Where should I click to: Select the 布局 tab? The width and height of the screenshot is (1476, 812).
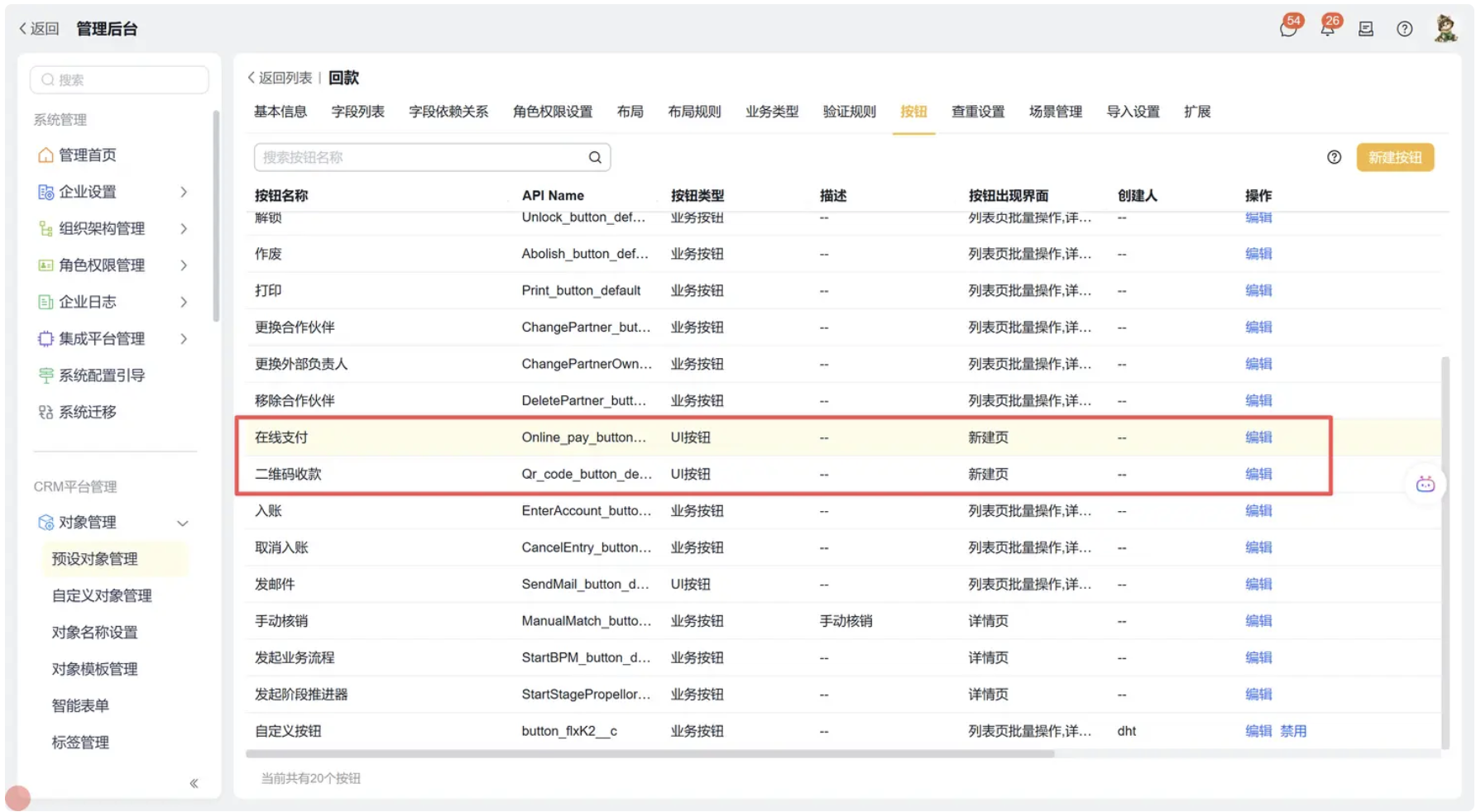[630, 112]
